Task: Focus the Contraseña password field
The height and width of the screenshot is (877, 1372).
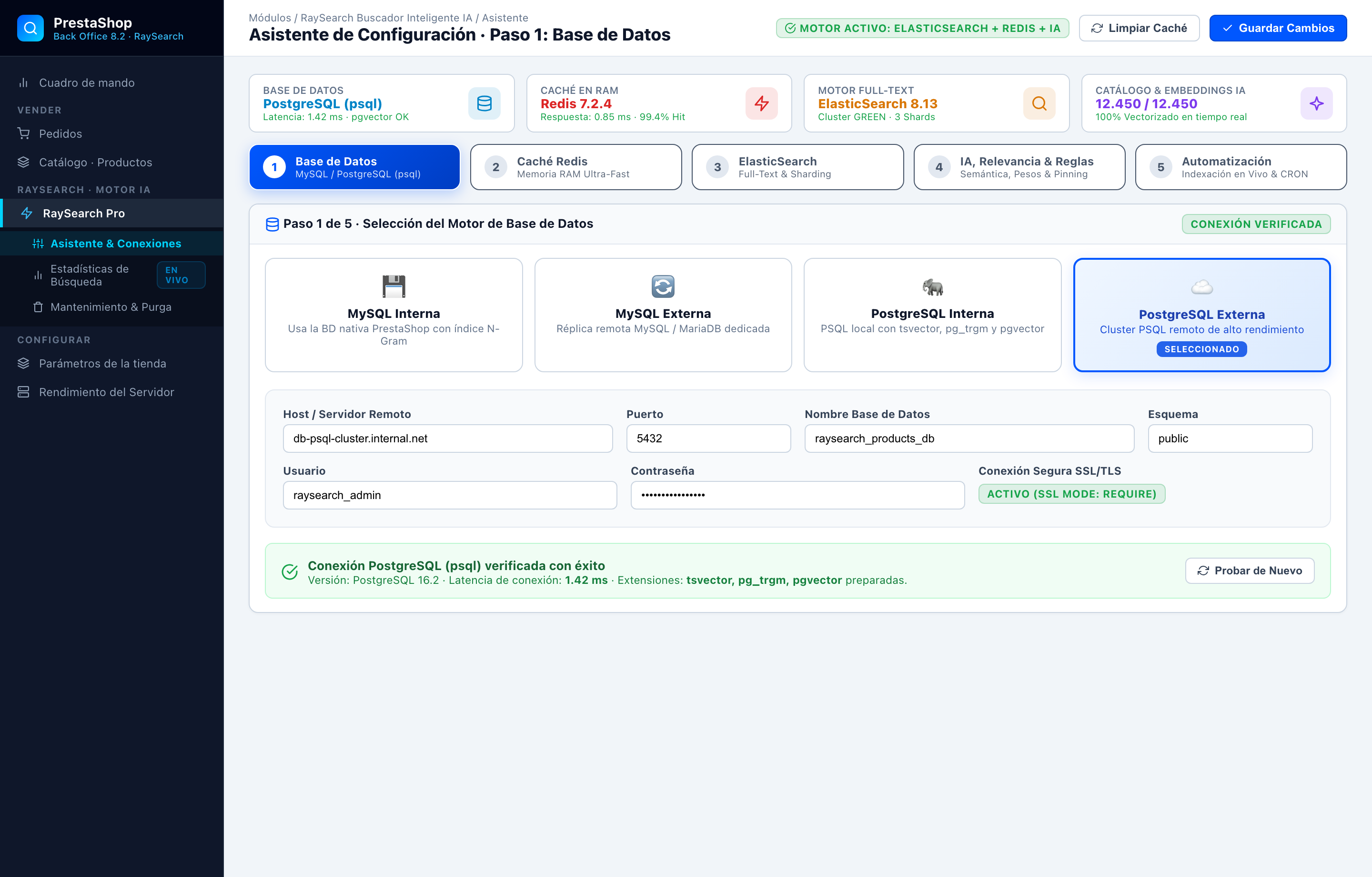Action: 797,495
